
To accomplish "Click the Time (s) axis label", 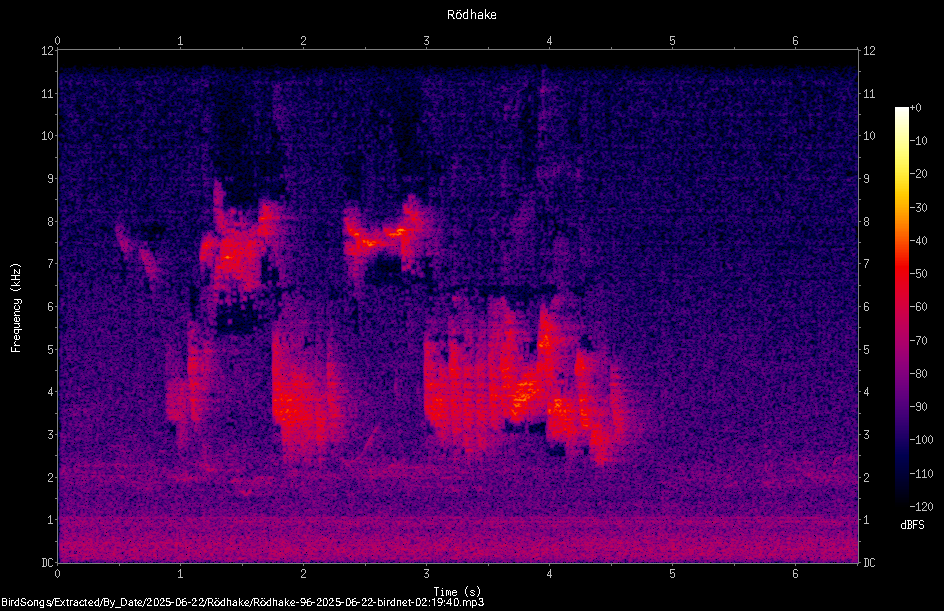I will [x=457, y=592].
